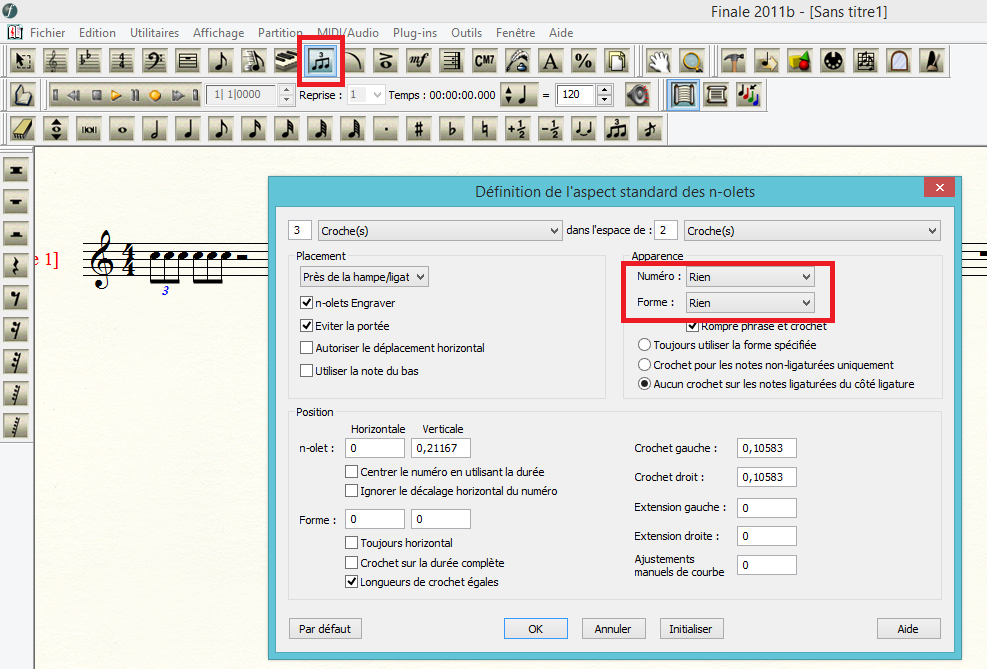Uncheck the 'Eviter la portée' checkbox
This screenshot has height=669, width=987.
307,325
